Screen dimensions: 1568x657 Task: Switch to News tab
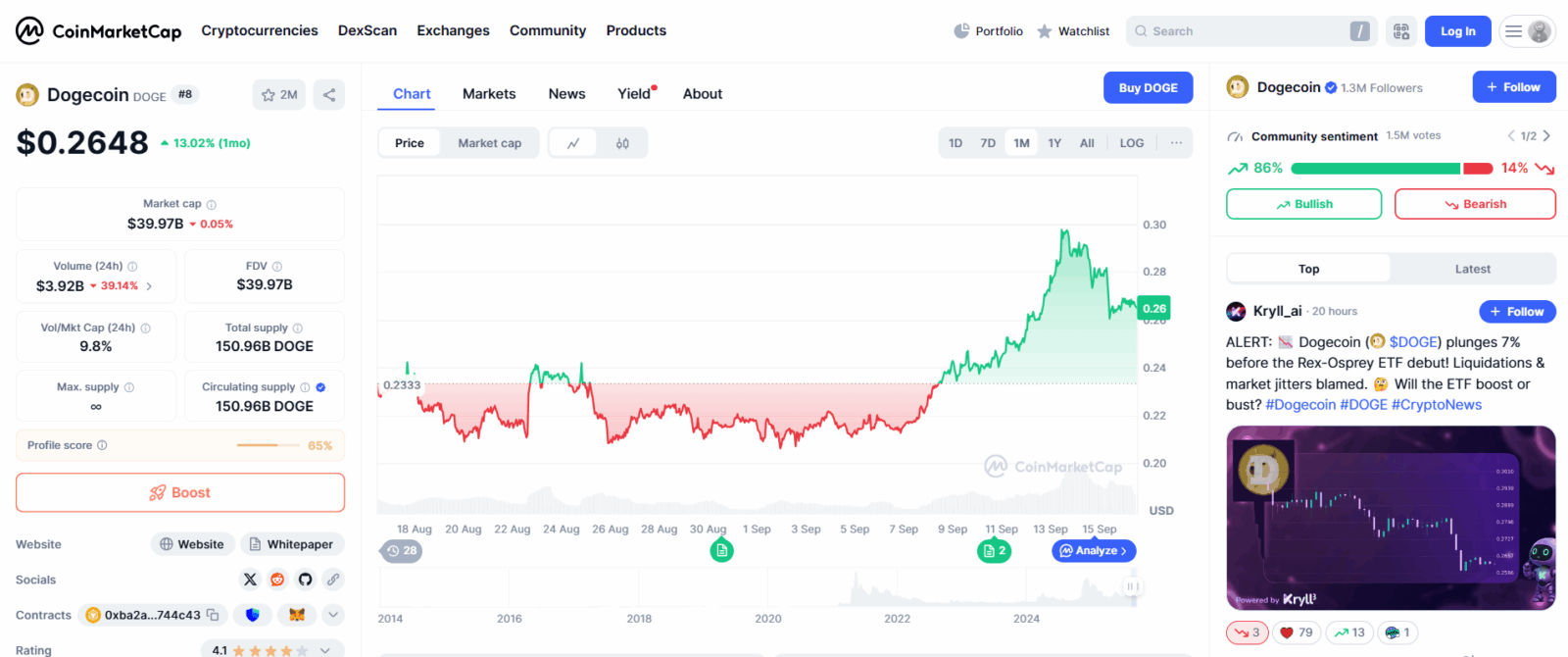coord(566,94)
